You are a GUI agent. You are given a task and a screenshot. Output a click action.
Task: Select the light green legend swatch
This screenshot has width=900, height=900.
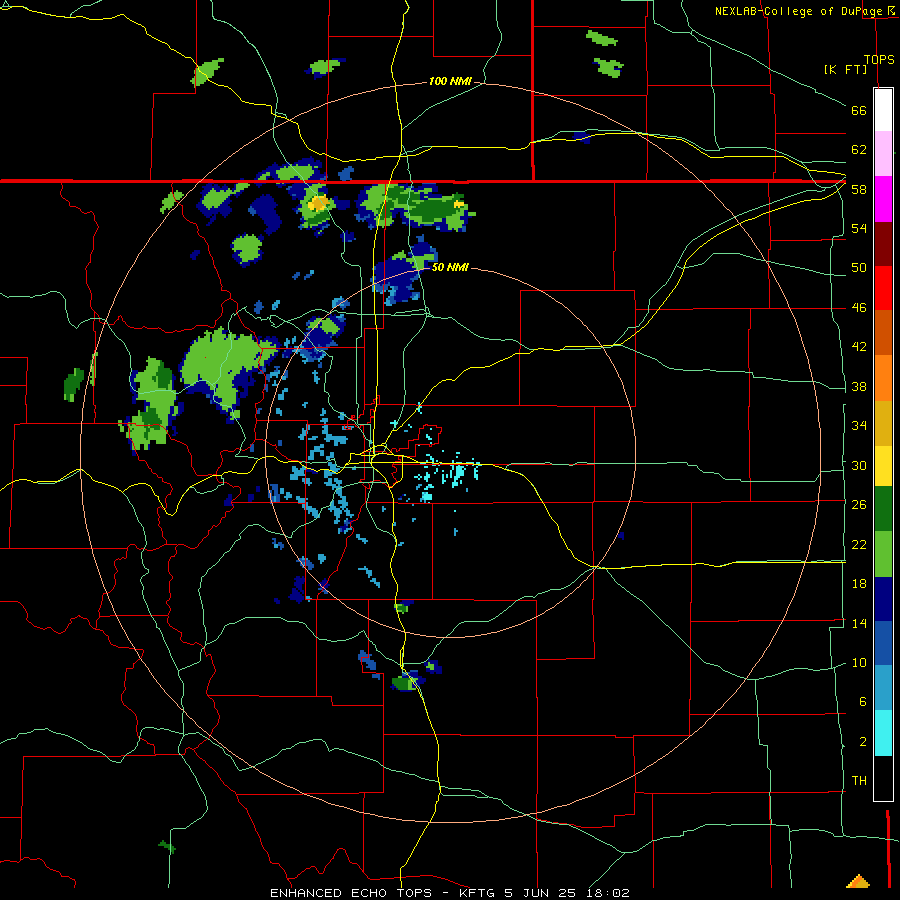click(883, 554)
